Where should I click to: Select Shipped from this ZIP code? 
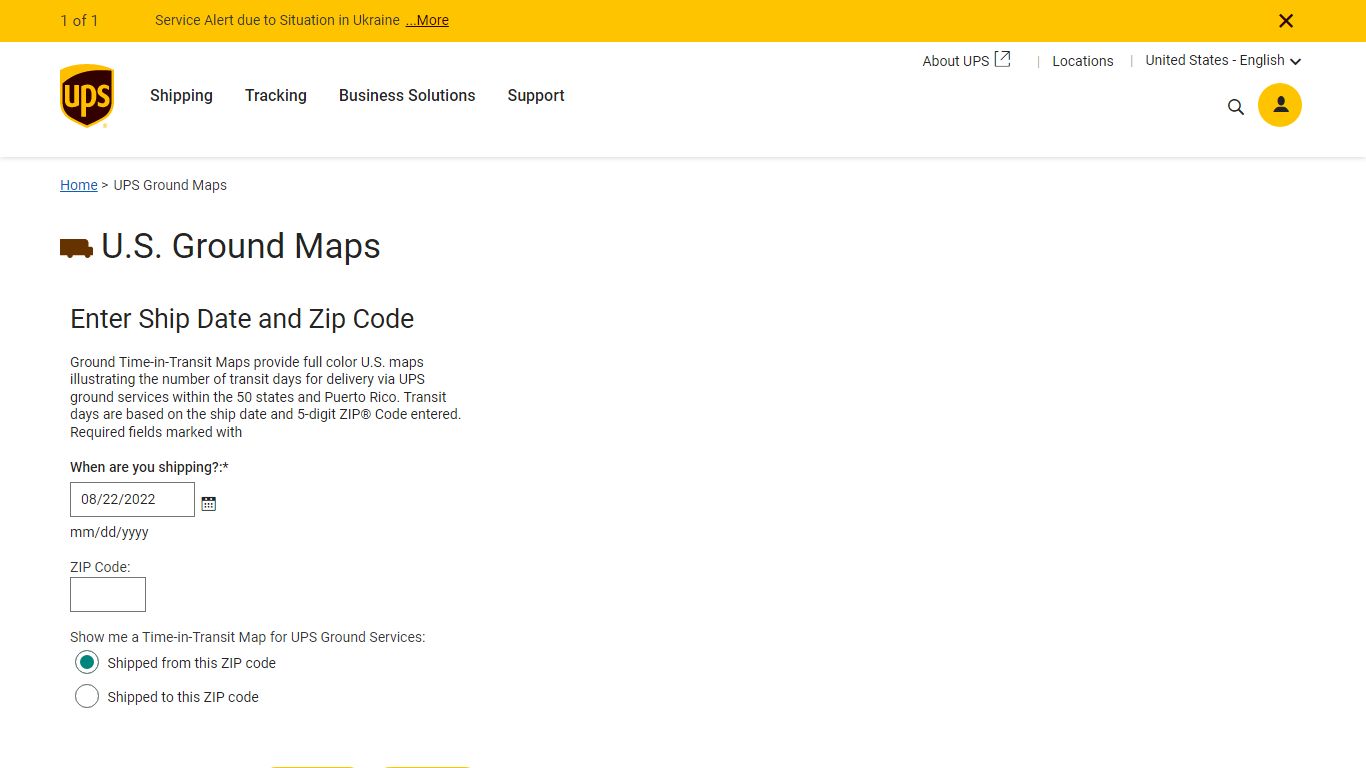(87, 662)
